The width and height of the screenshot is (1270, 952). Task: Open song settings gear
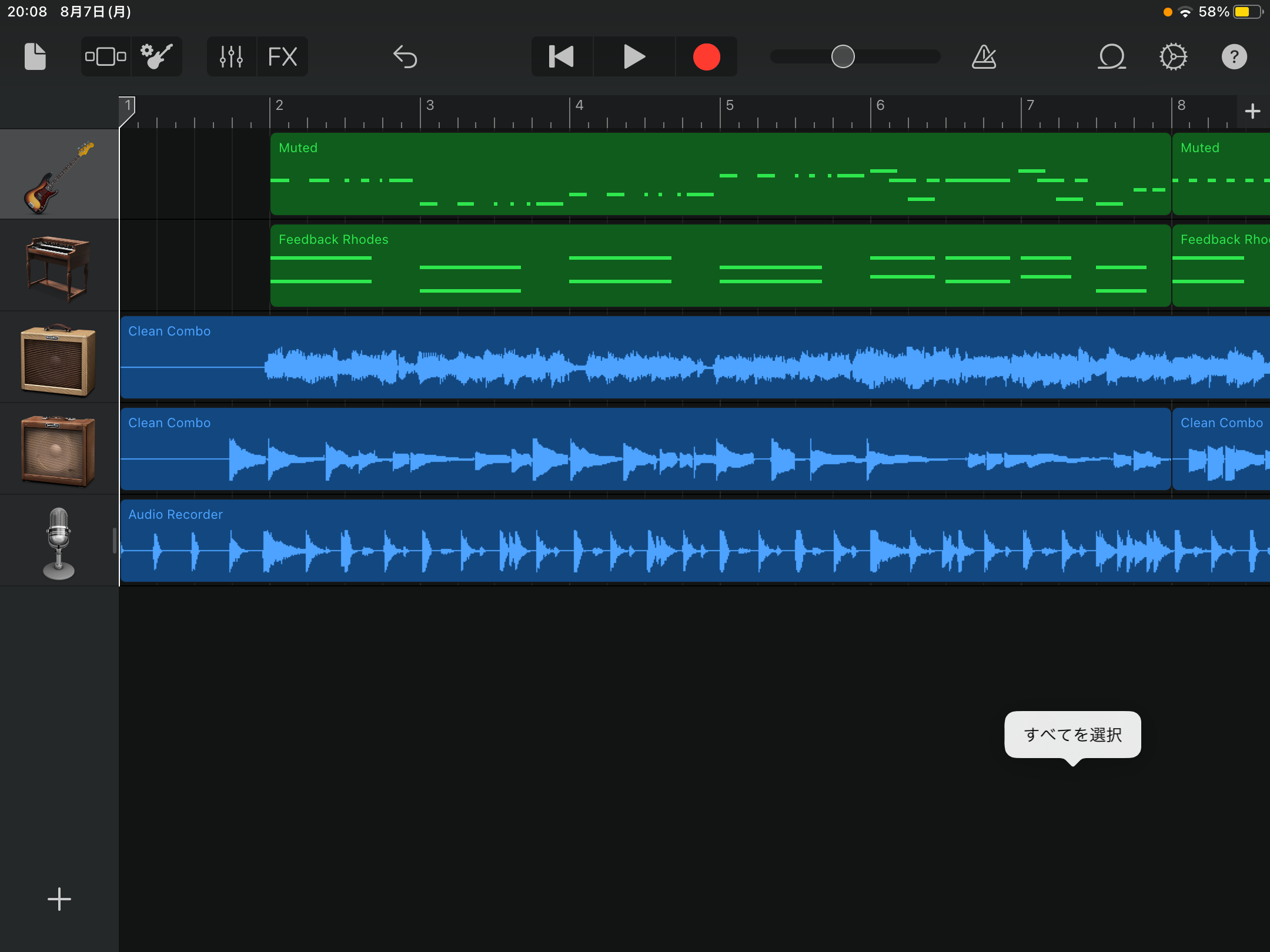coord(1173,57)
